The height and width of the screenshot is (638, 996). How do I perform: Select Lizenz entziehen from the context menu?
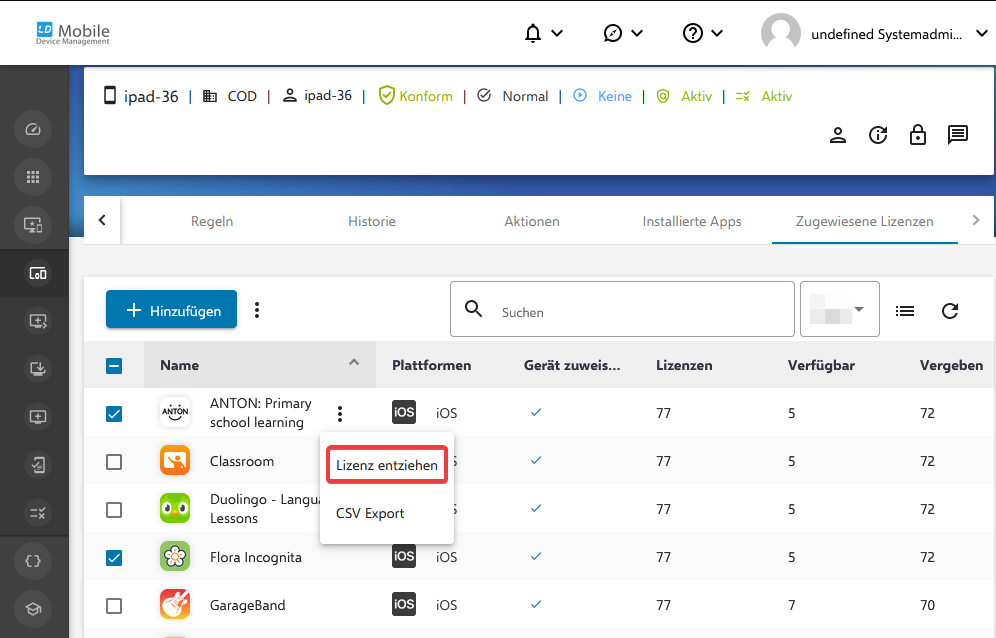click(387, 465)
